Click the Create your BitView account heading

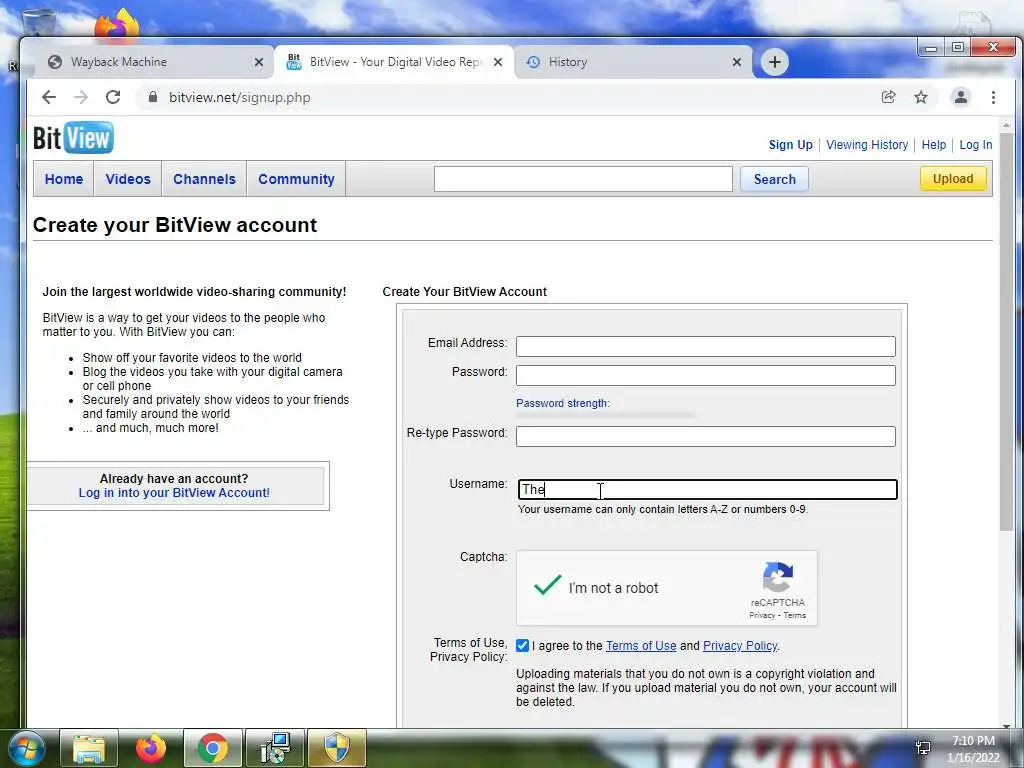coord(174,225)
